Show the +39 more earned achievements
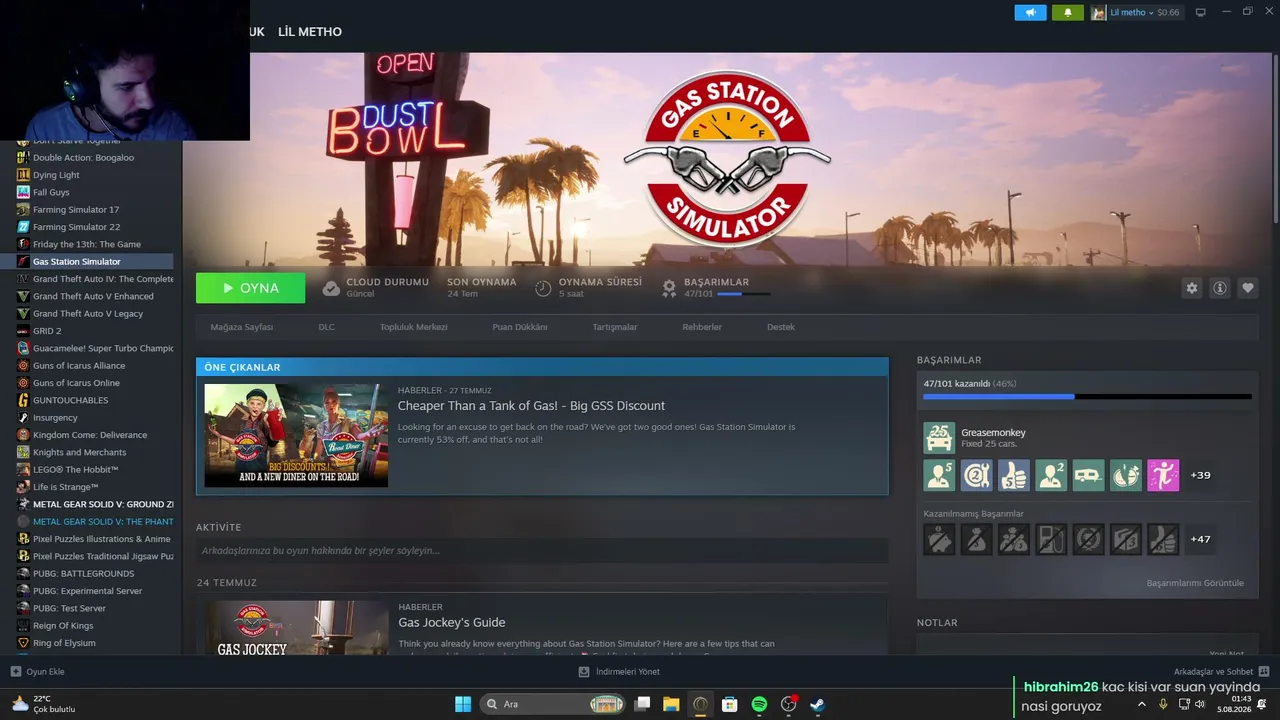Viewport: 1280px width, 720px height. (x=1200, y=475)
